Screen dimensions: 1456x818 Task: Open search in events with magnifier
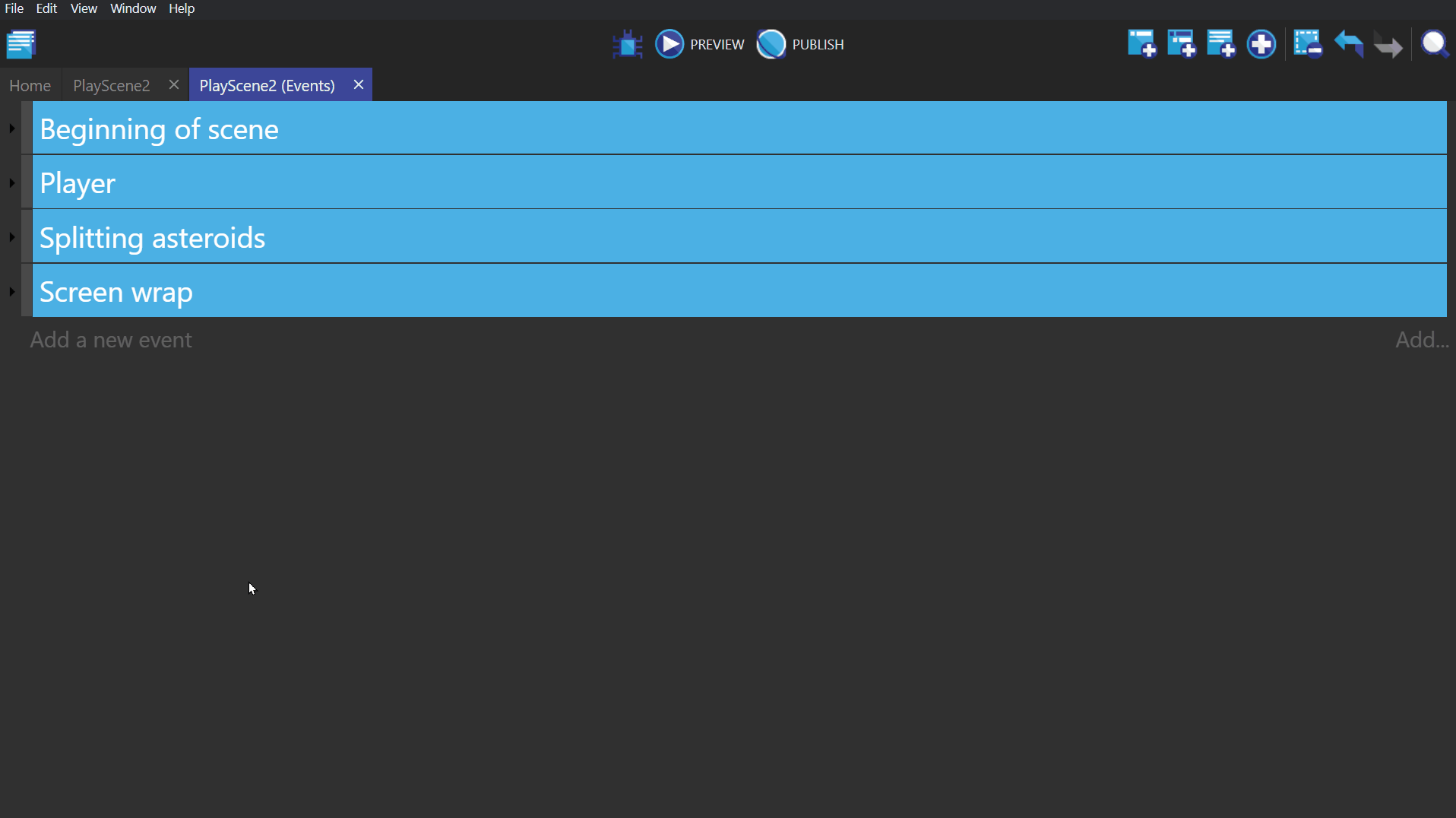pos(1434,44)
